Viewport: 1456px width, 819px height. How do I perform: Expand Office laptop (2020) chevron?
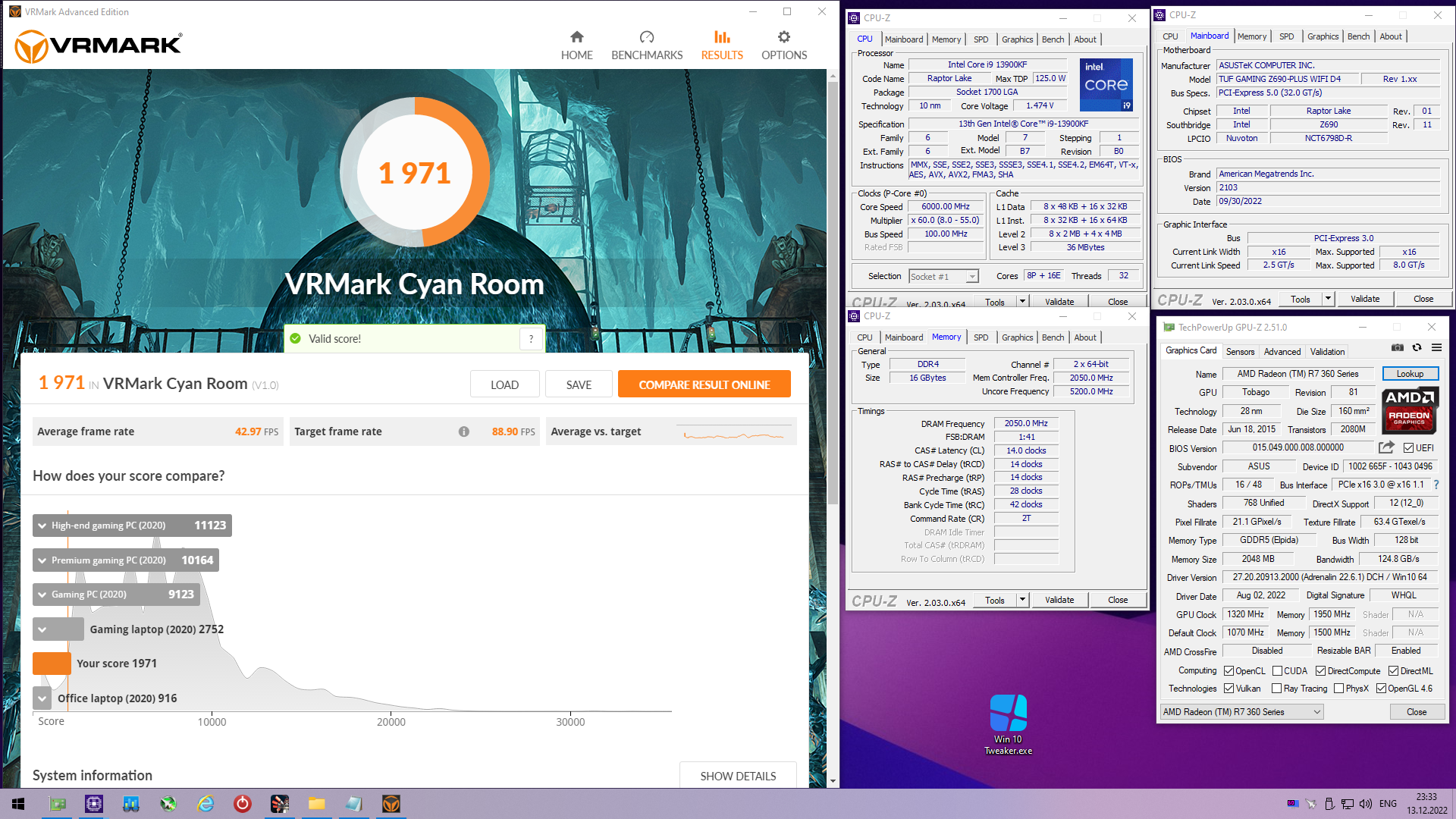pyautogui.click(x=42, y=698)
